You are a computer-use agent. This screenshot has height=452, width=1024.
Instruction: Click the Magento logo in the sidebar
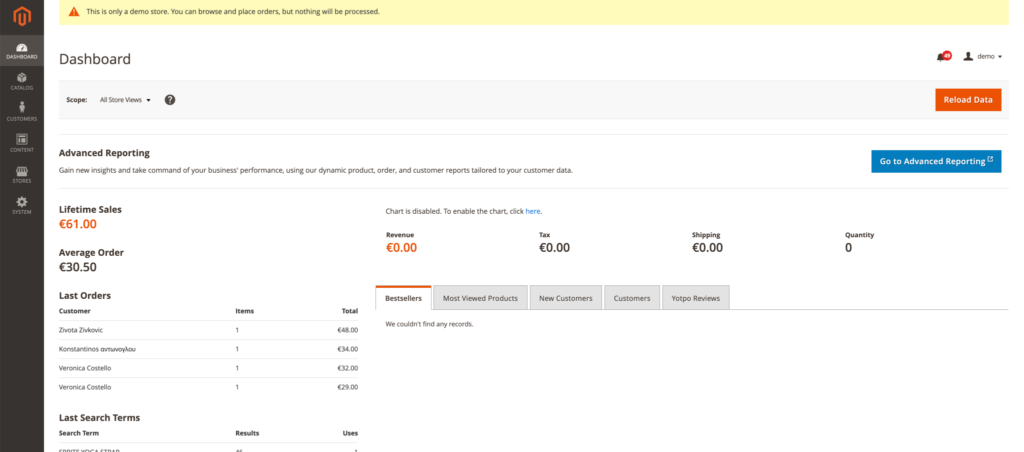click(21, 16)
